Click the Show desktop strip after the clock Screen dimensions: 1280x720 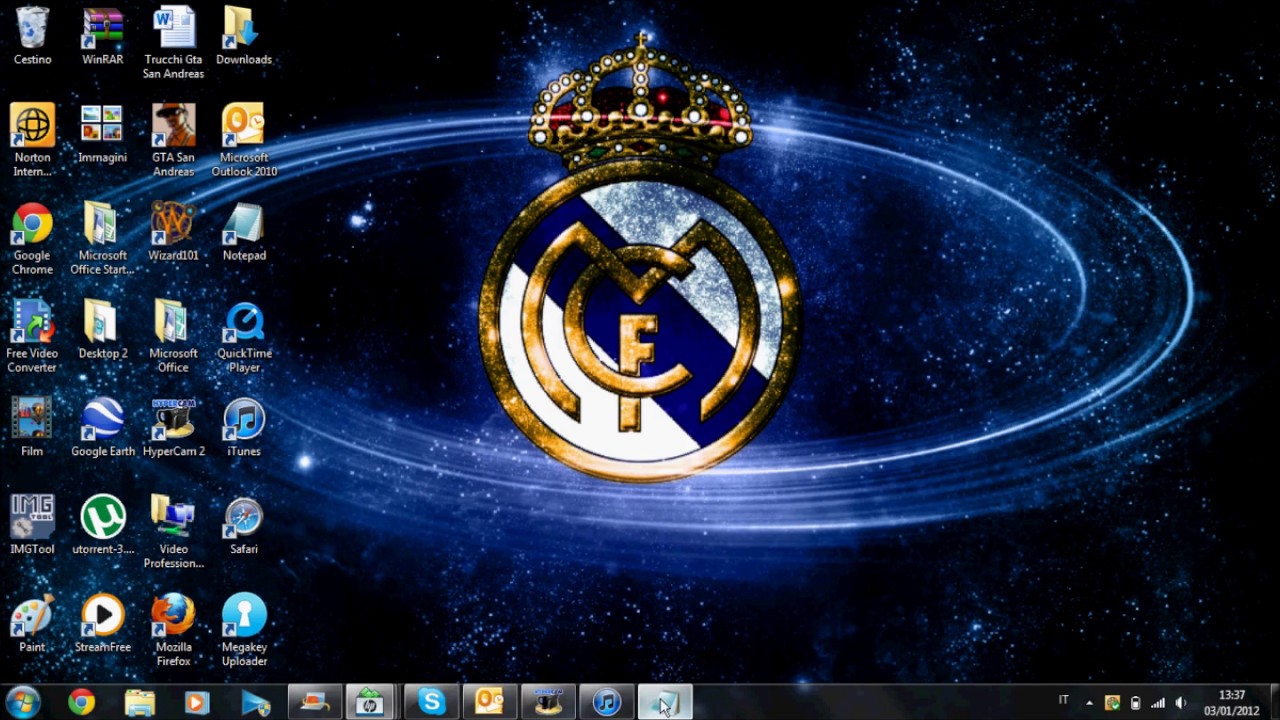1273,702
